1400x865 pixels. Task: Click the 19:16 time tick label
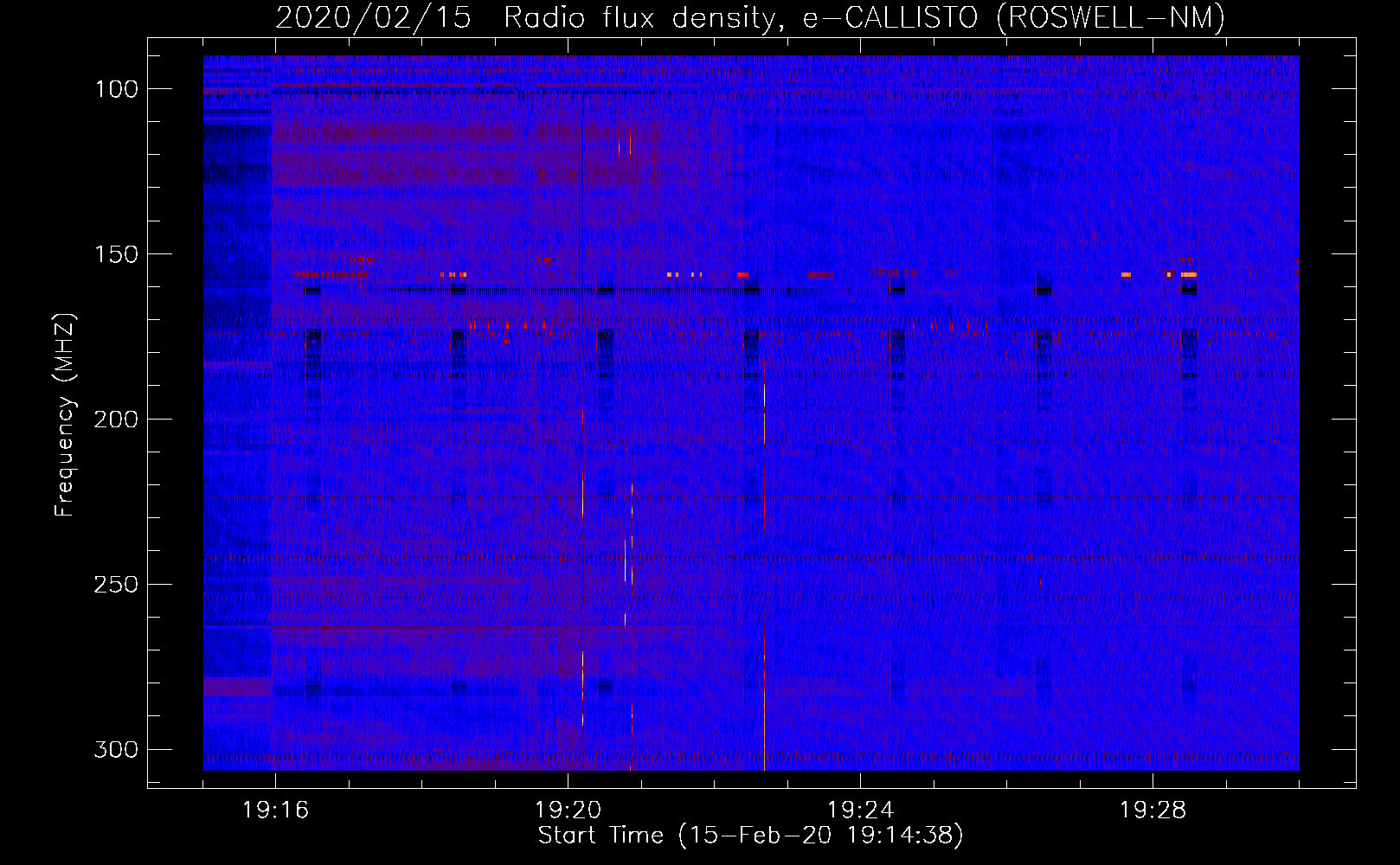click(x=275, y=811)
